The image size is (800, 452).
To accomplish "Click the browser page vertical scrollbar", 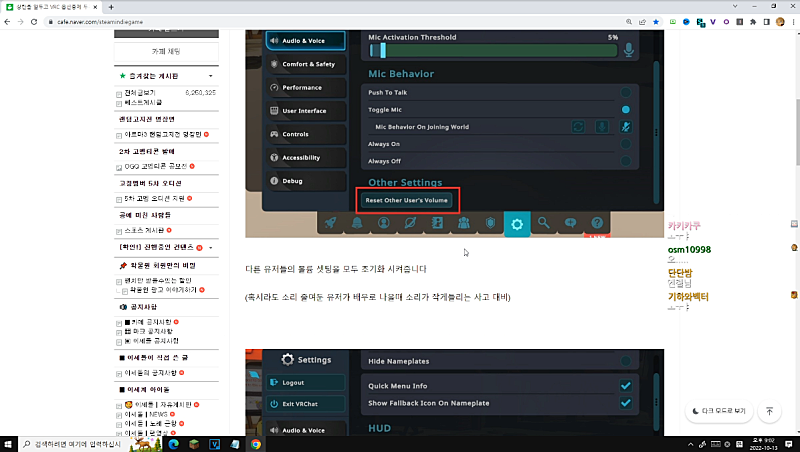I will (x=796, y=133).
